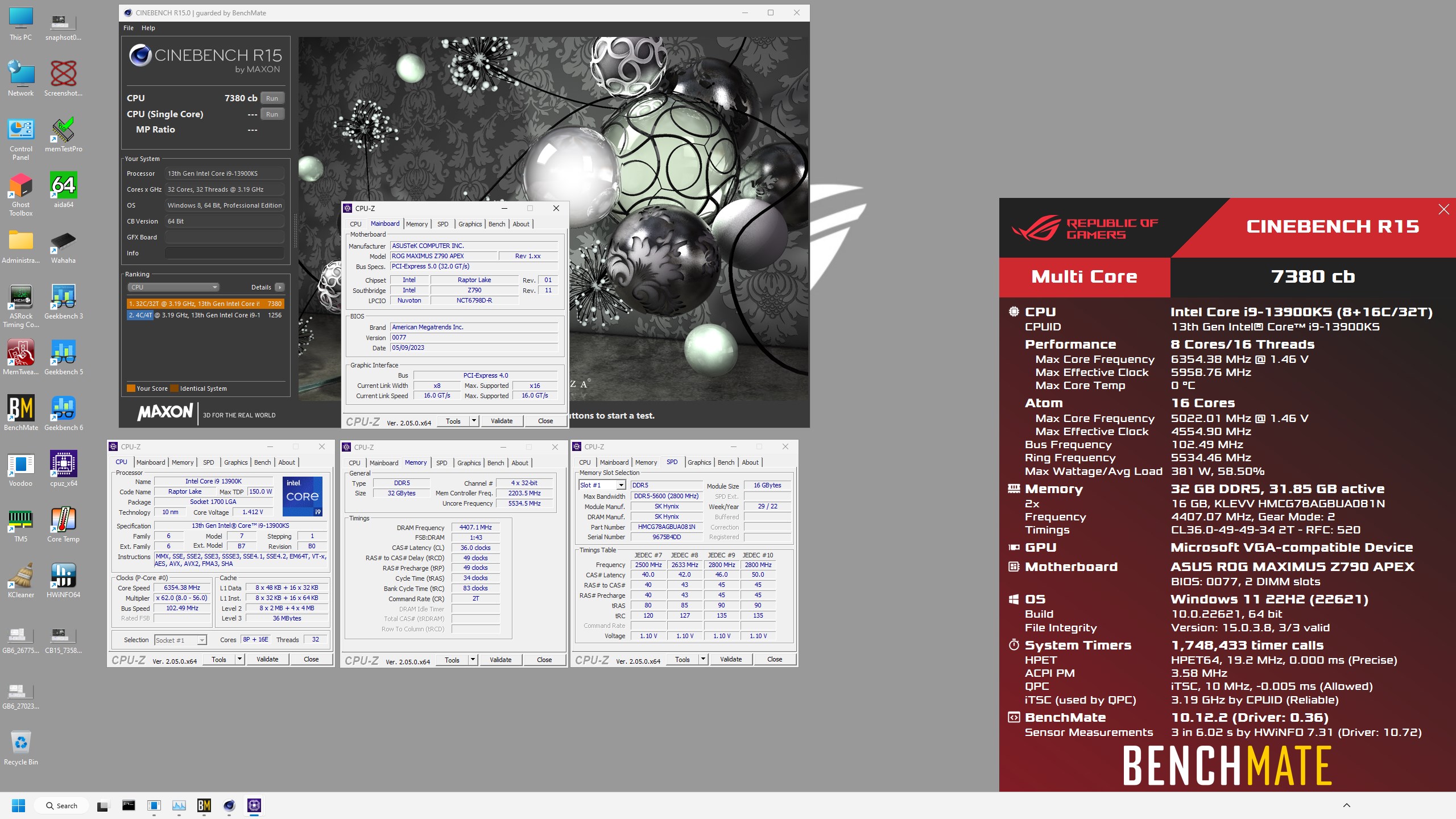Screen dimensions: 1456x819
Task: Open Tools dropdown arrow in Memory CPU-Z window
Action: tap(473, 660)
